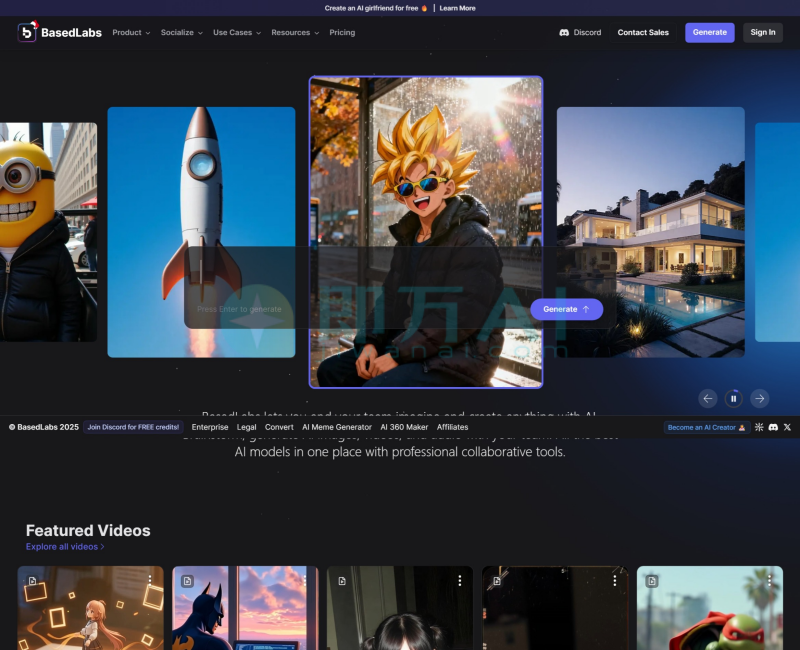Click the Sign In button
The width and height of the screenshot is (800, 650).
tap(762, 32)
